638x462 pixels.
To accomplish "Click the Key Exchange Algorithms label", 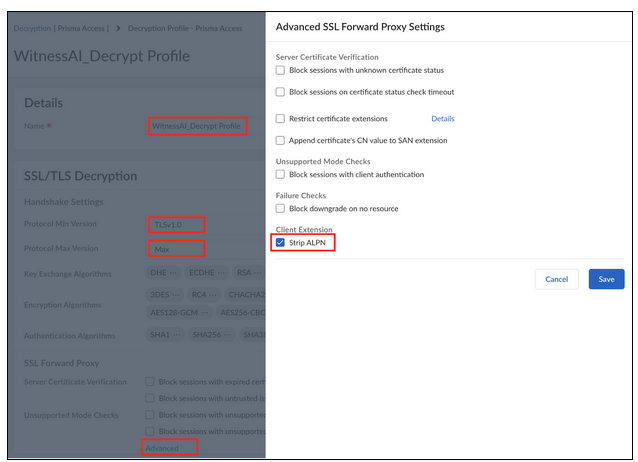I will coord(68,274).
